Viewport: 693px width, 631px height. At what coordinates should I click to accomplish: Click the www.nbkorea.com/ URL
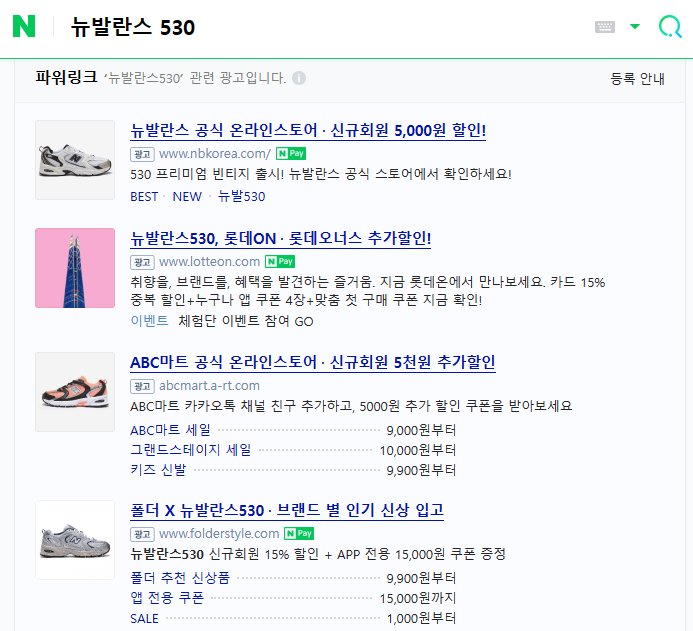pos(215,154)
